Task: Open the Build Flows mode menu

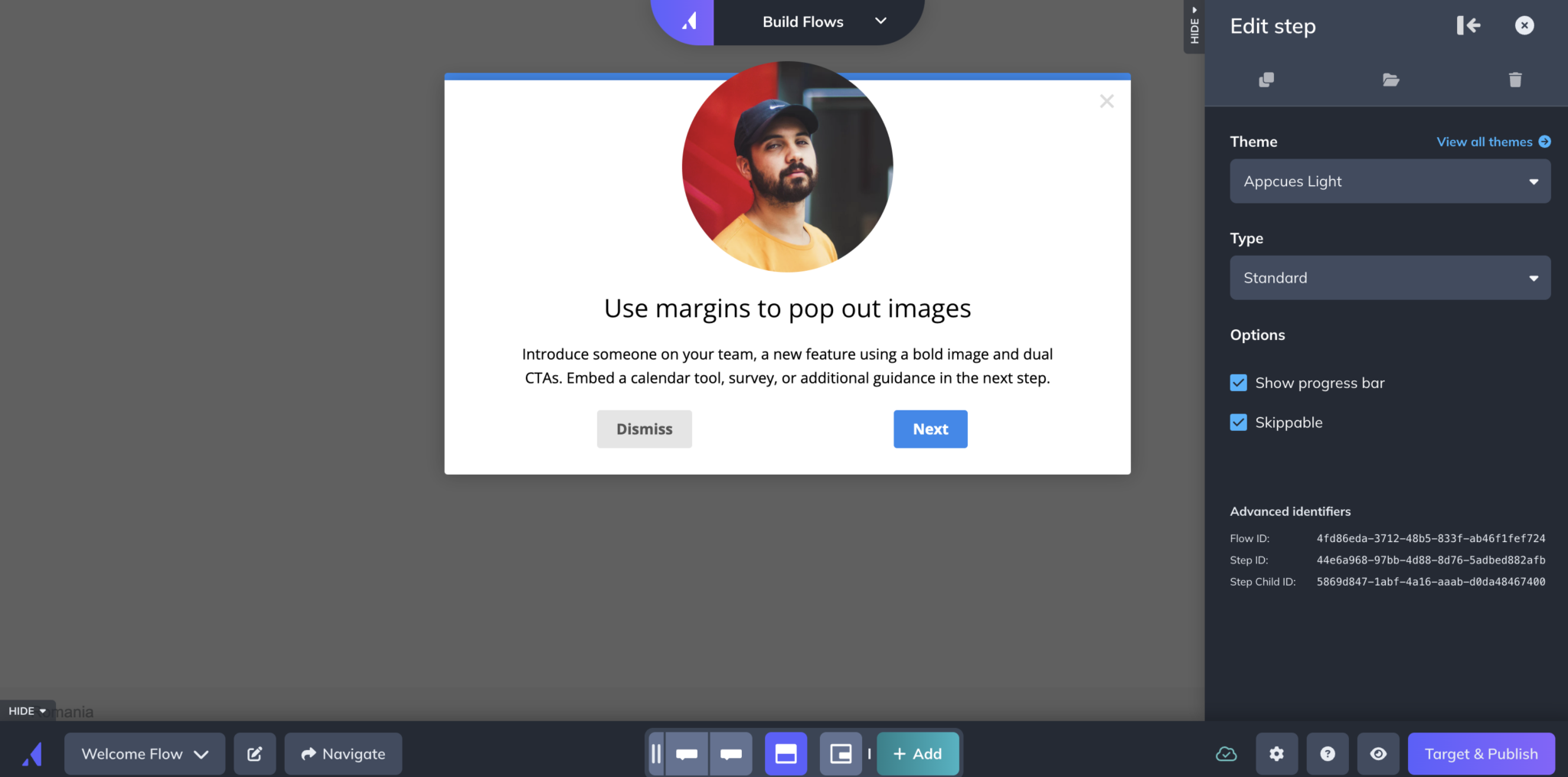Action: (819, 22)
